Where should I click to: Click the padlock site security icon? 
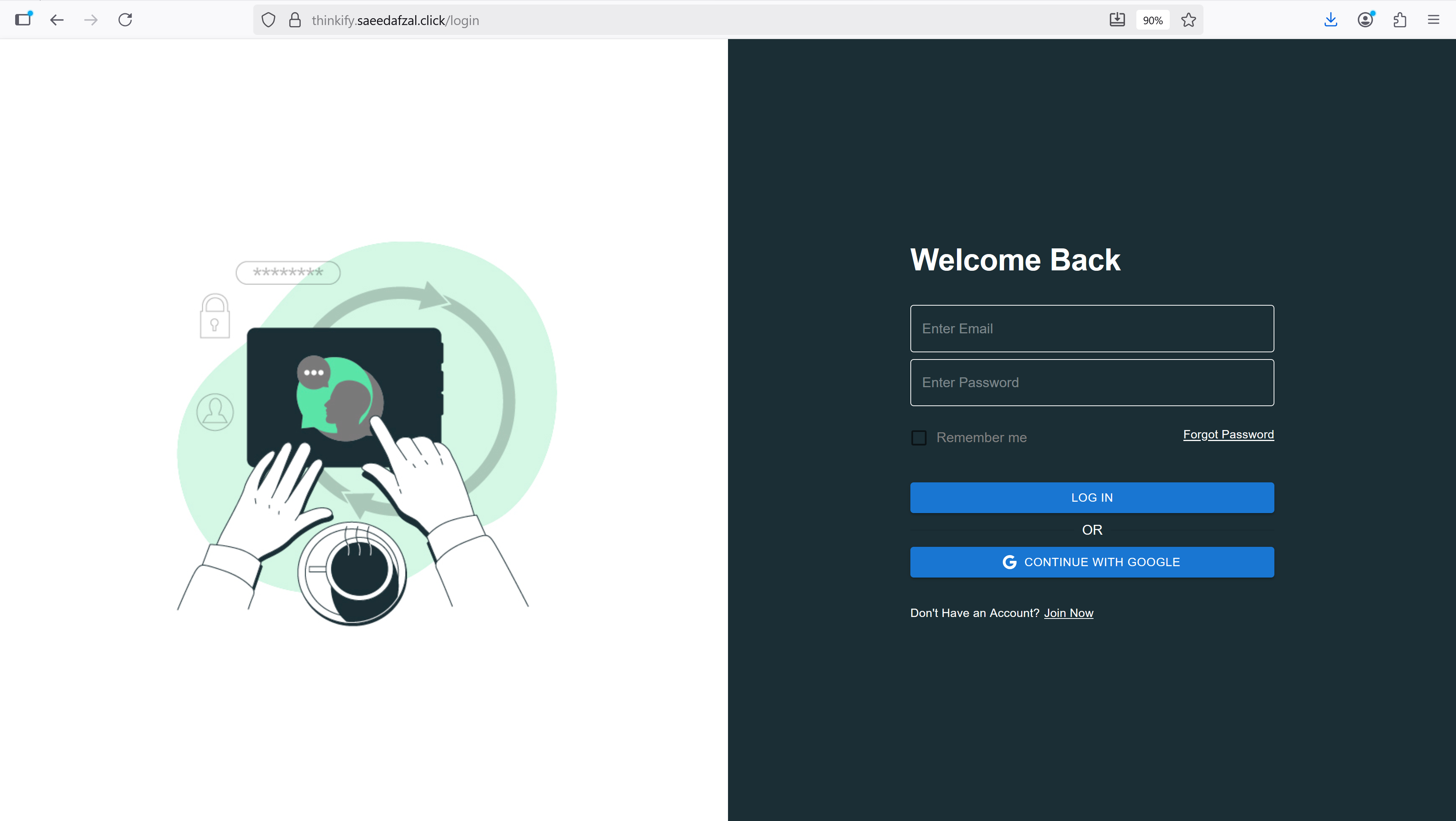pyautogui.click(x=295, y=20)
